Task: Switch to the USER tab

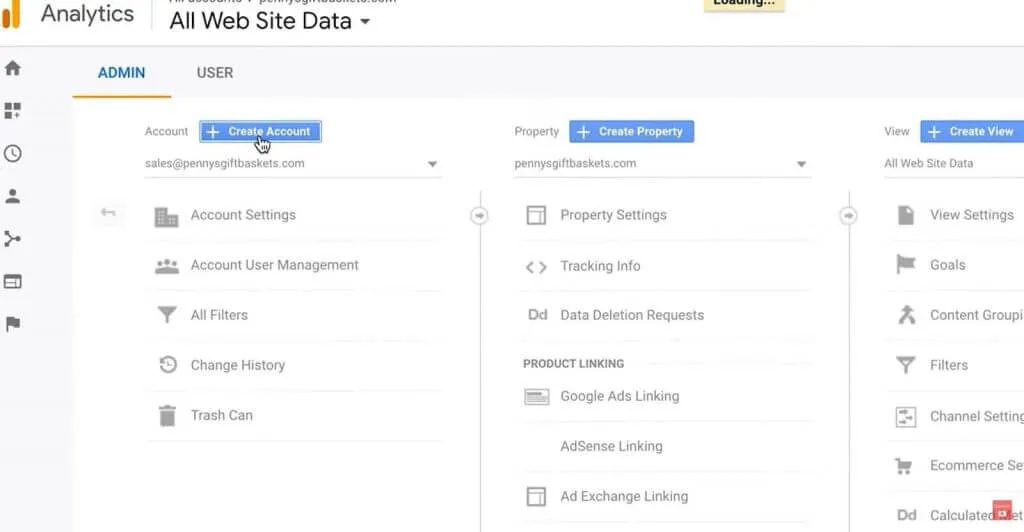Action: (215, 72)
